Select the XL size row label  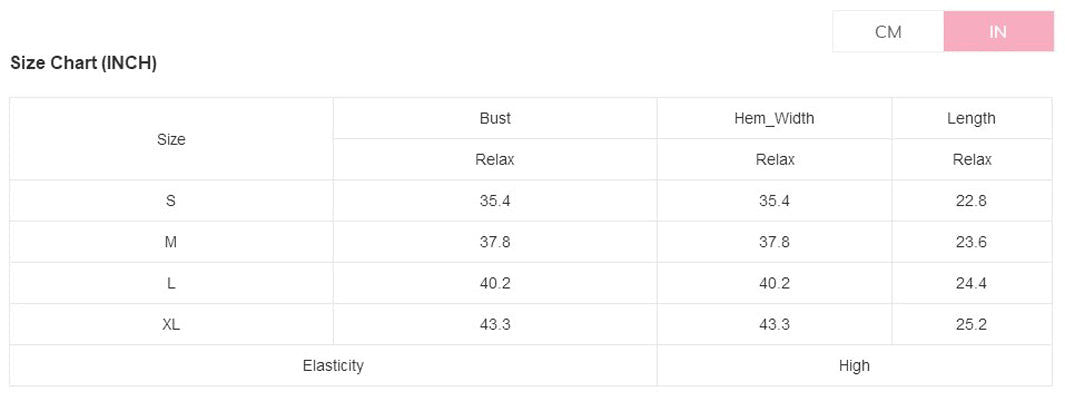click(x=171, y=324)
